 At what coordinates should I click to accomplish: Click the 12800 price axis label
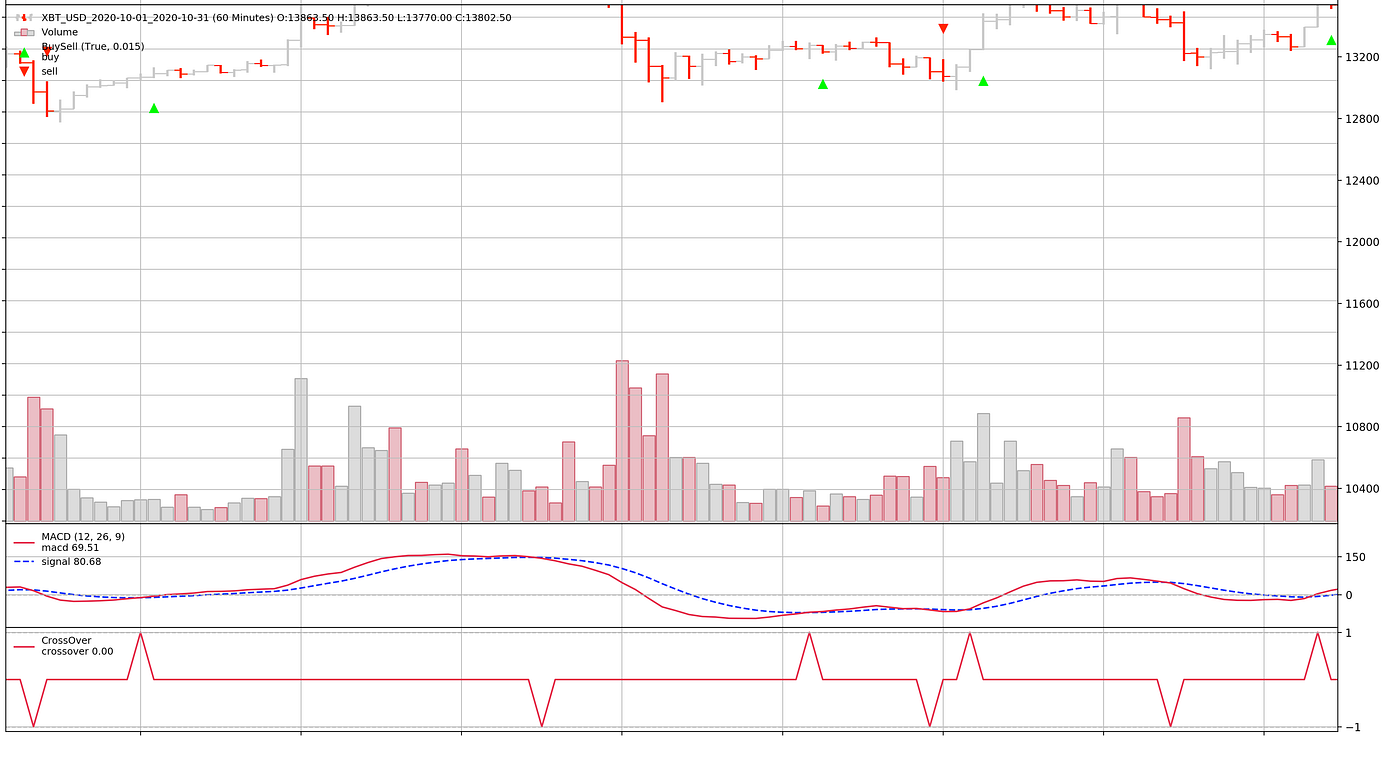coord(1361,119)
